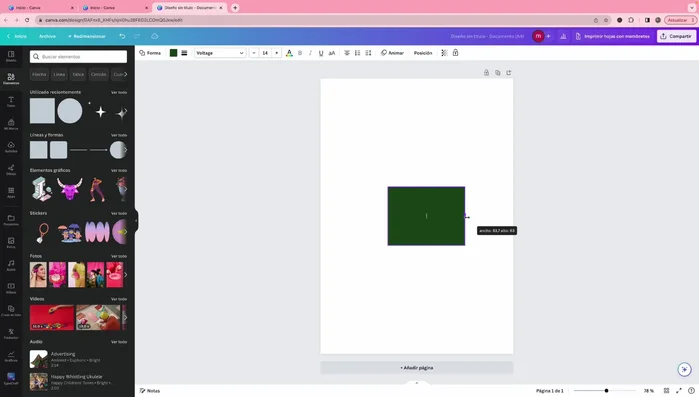Open the Notas button in footer
The width and height of the screenshot is (699, 397).
click(x=150, y=391)
